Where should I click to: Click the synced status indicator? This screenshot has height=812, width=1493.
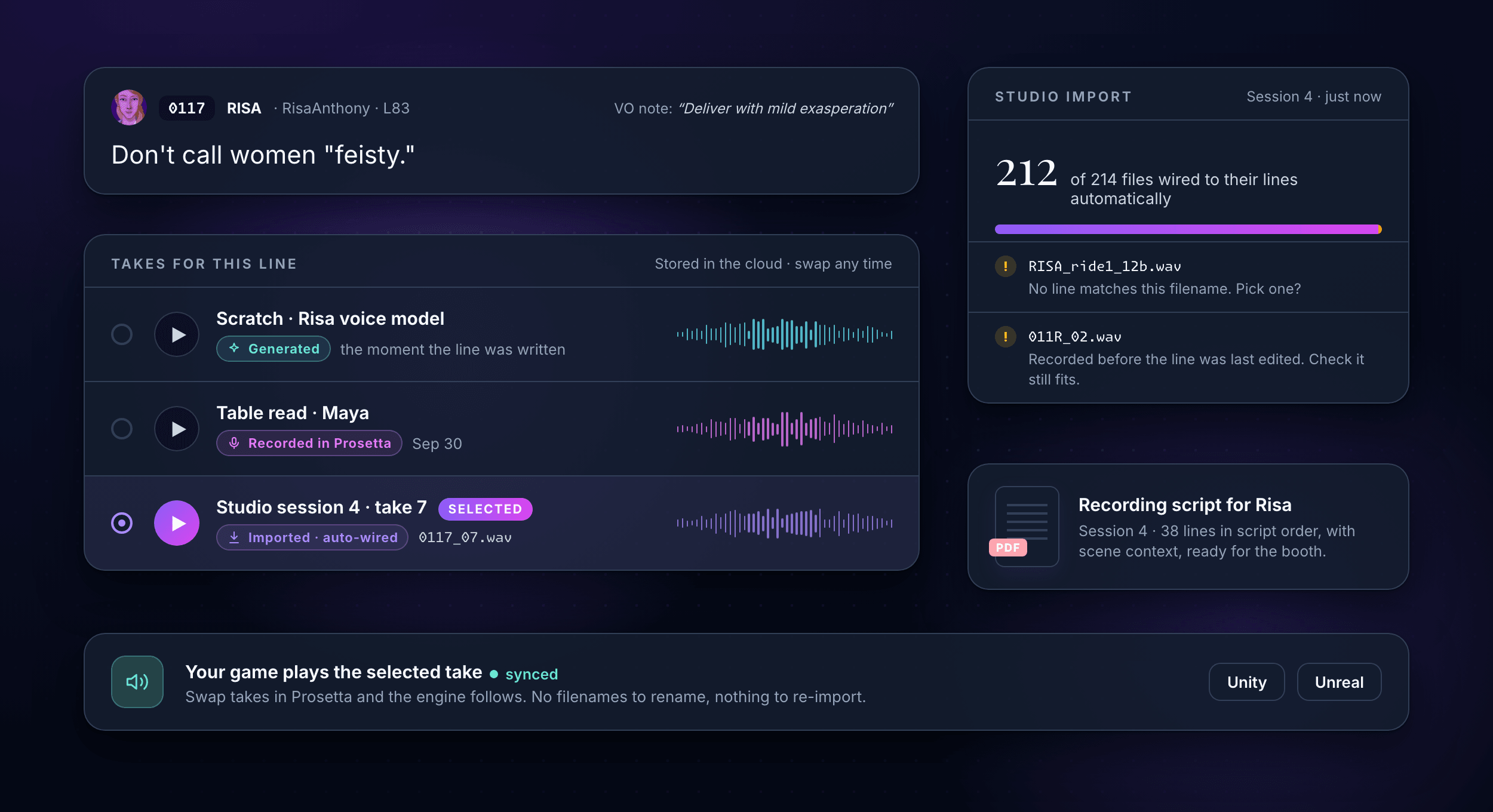point(524,674)
